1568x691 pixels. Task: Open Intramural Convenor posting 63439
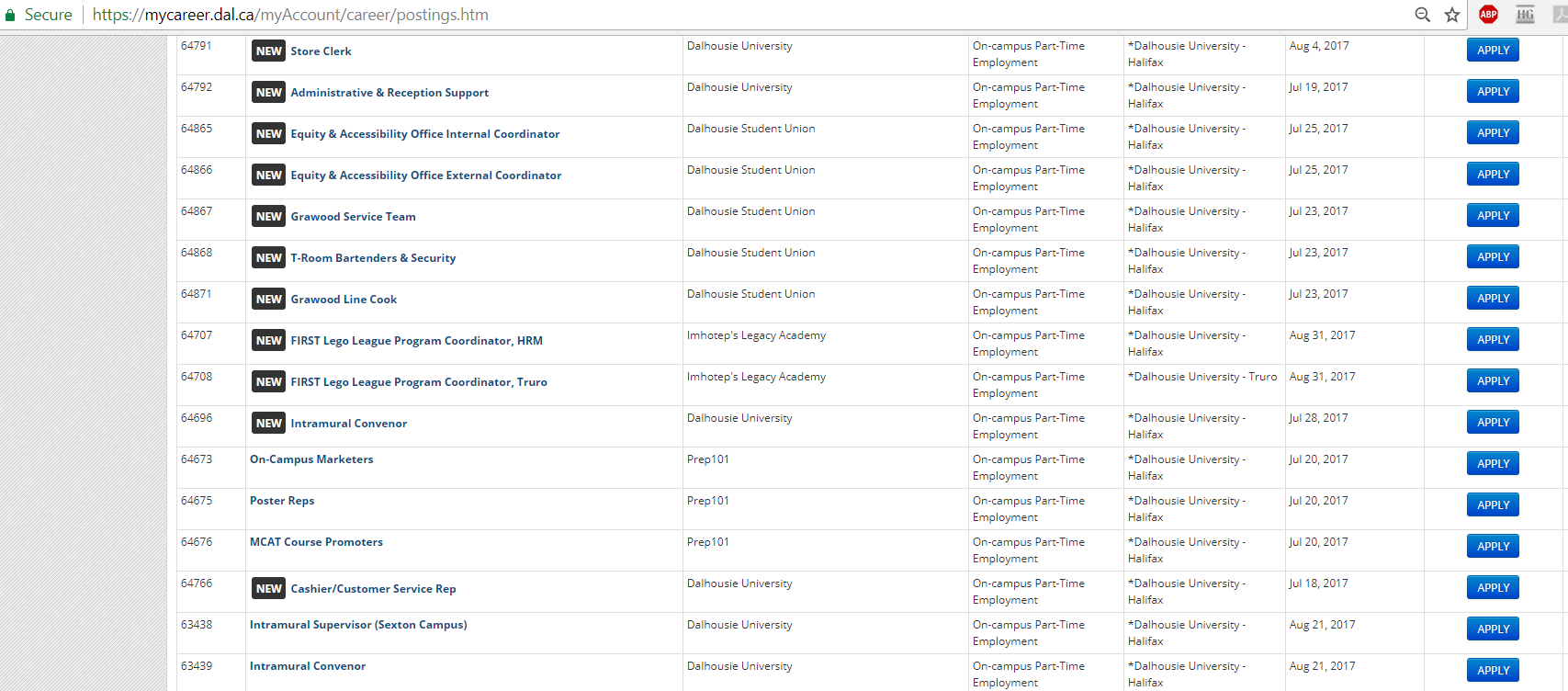(x=308, y=666)
